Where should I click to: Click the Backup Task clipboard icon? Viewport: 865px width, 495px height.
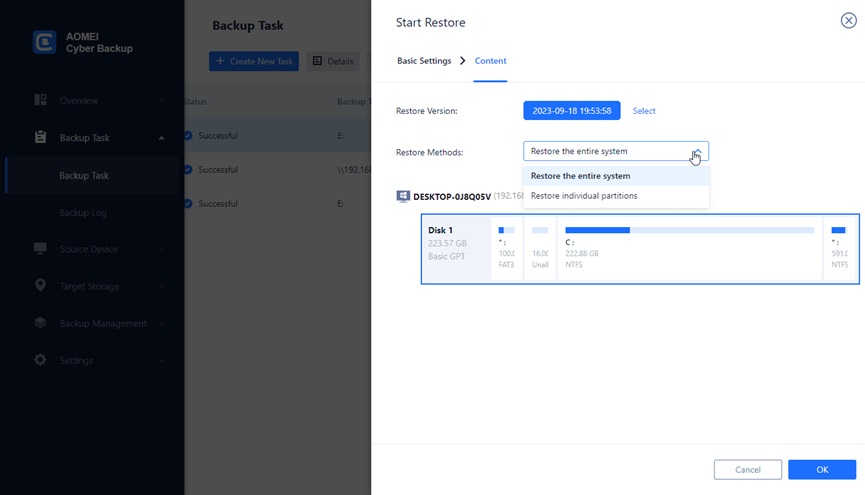click(41, 138)
